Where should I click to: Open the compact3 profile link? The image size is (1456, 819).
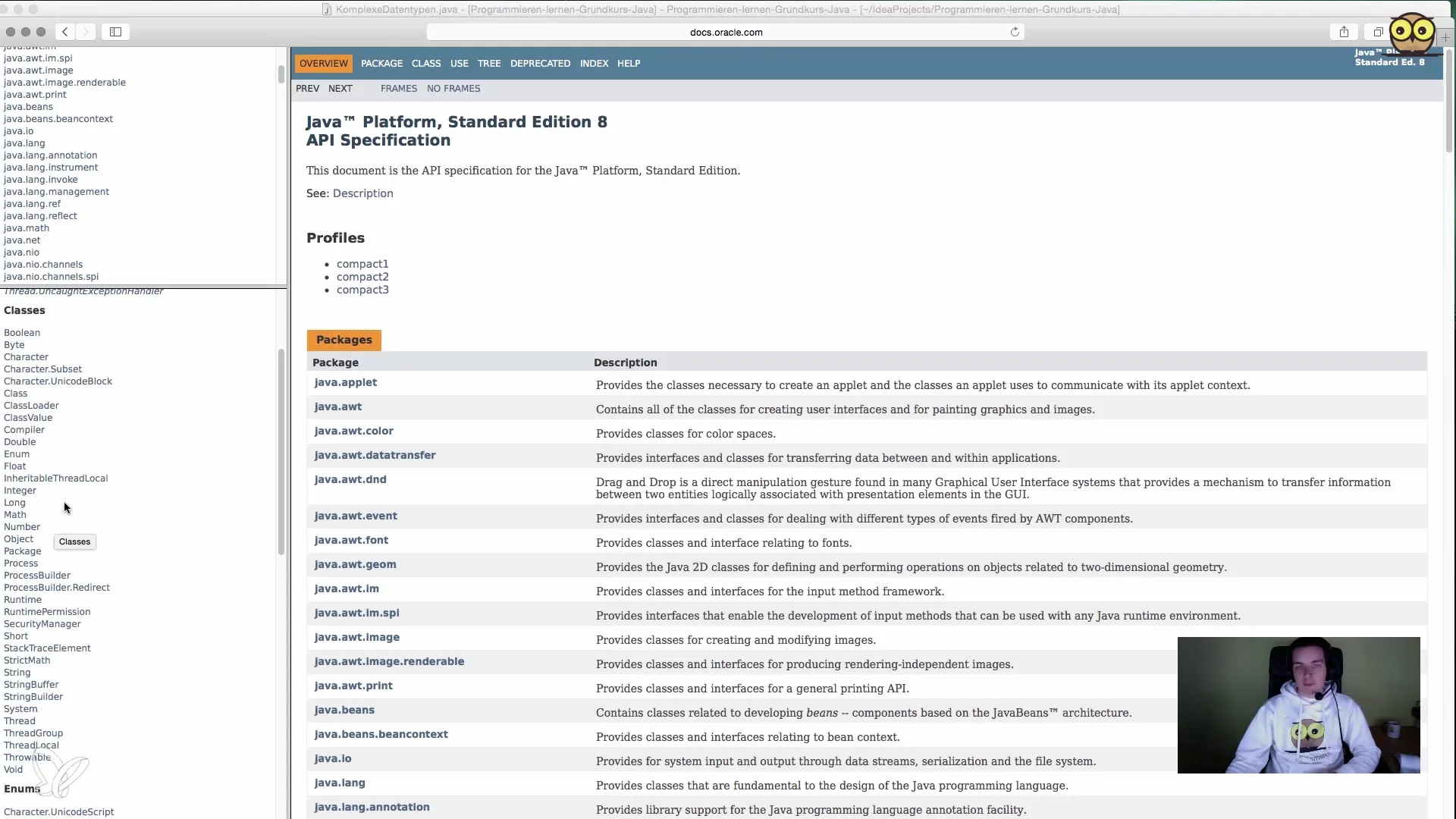[362, 290]
